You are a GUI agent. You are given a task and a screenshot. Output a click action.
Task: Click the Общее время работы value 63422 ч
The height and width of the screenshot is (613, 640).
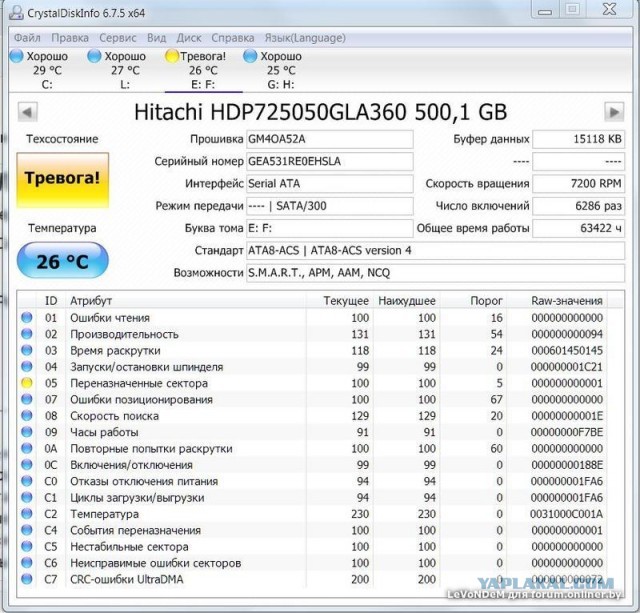pyautogui.click(x=578, y=228)
